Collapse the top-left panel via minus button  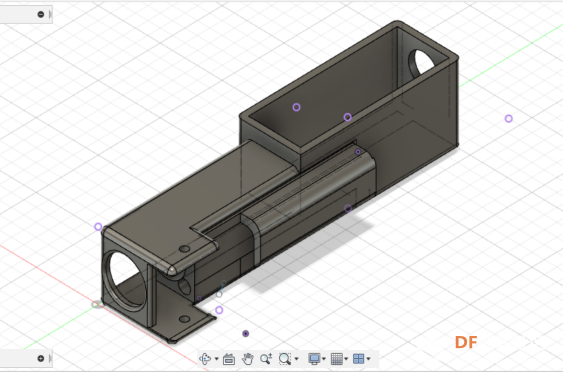[x=41, y=14]
